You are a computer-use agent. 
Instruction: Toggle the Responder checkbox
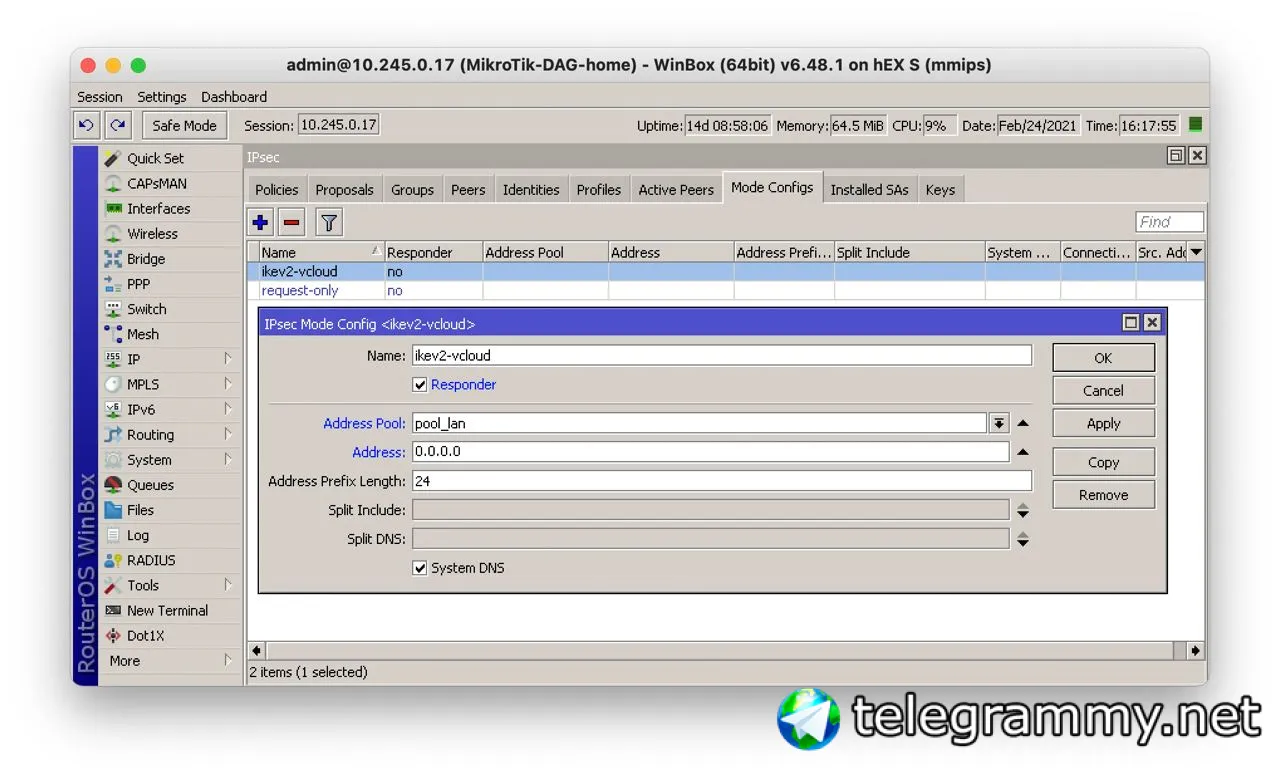tap(420, 385)
